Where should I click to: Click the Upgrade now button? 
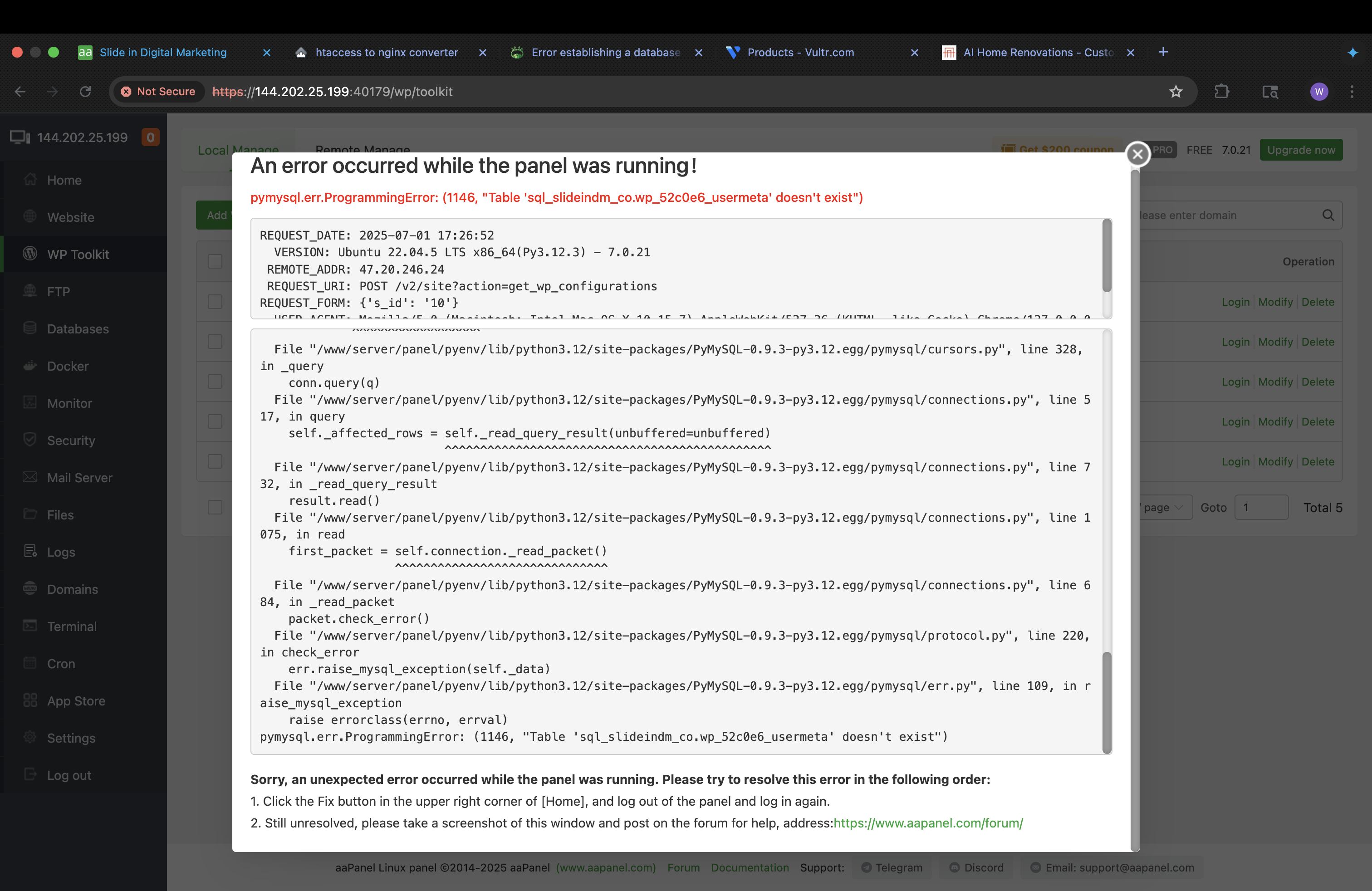pos(1300,150)
